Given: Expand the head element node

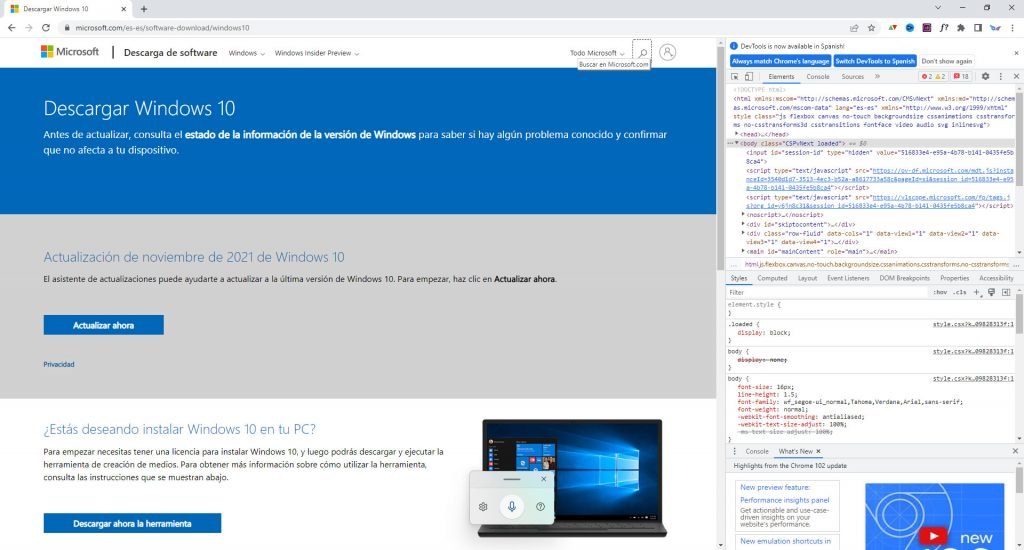Looking at the screenshot, I should click(737, 134).
